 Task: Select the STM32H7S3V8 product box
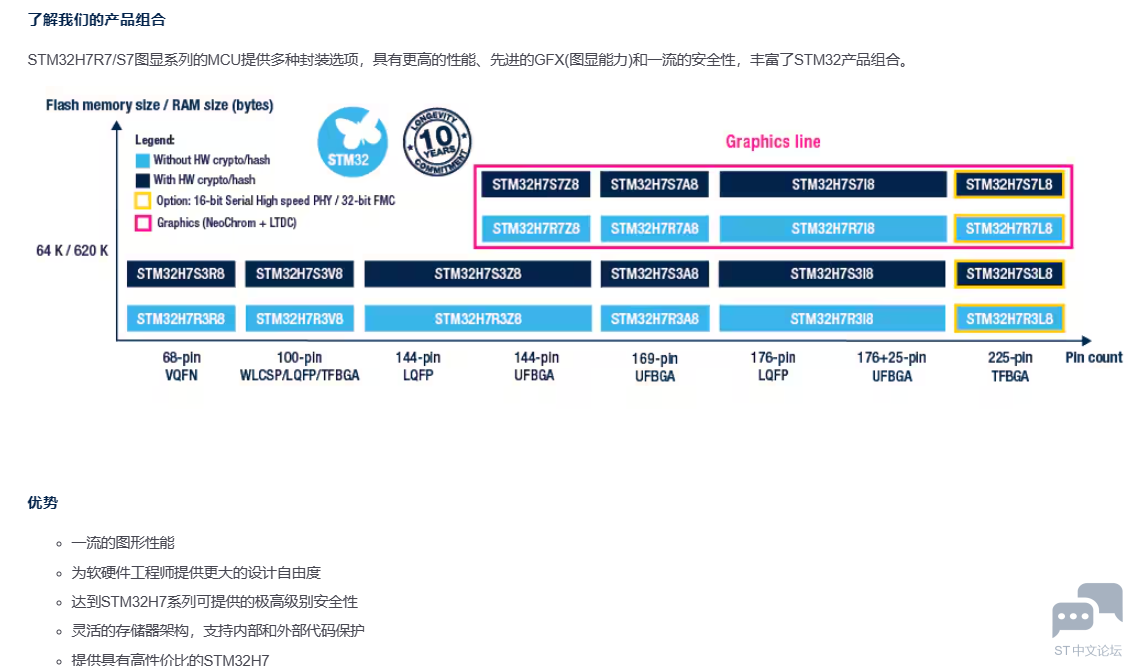pyautogui.click(x=299, y=274)
